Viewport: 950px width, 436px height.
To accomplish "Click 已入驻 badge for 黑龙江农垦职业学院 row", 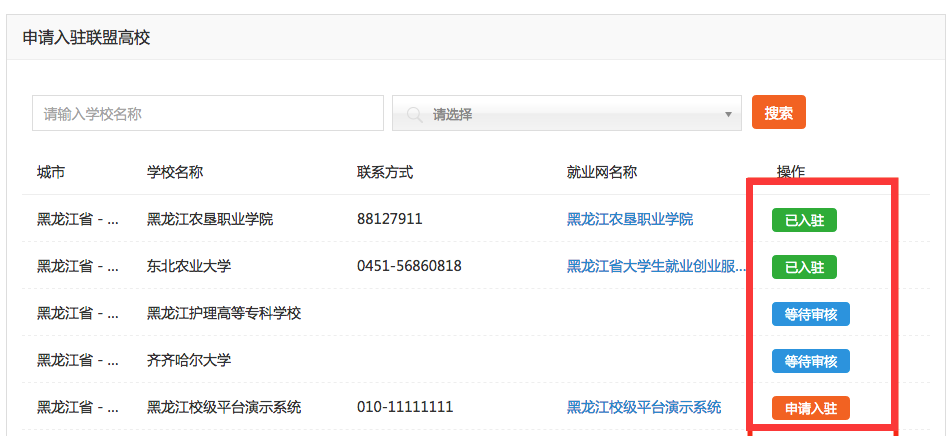I will point(804,220).
